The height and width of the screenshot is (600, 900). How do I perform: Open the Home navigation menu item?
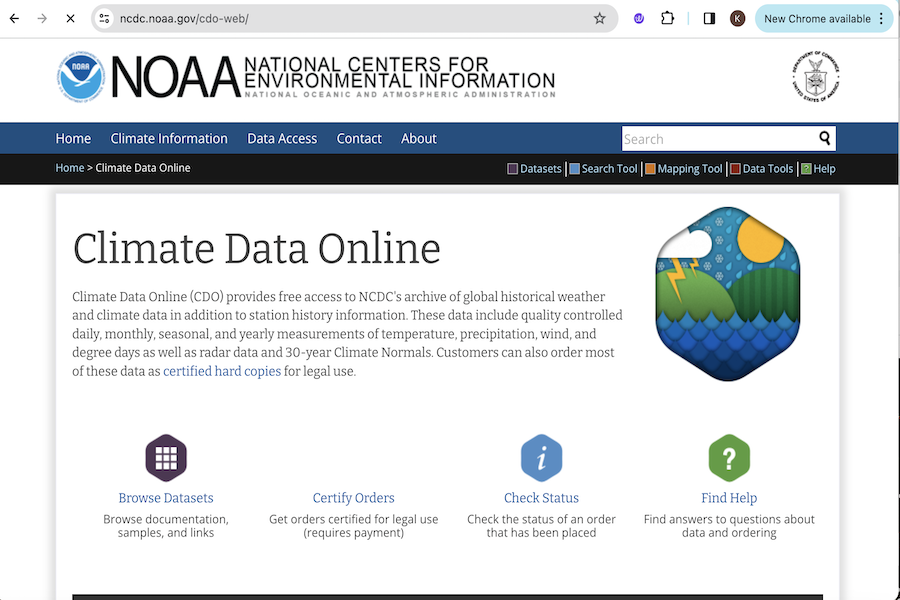tap(73, 138)
